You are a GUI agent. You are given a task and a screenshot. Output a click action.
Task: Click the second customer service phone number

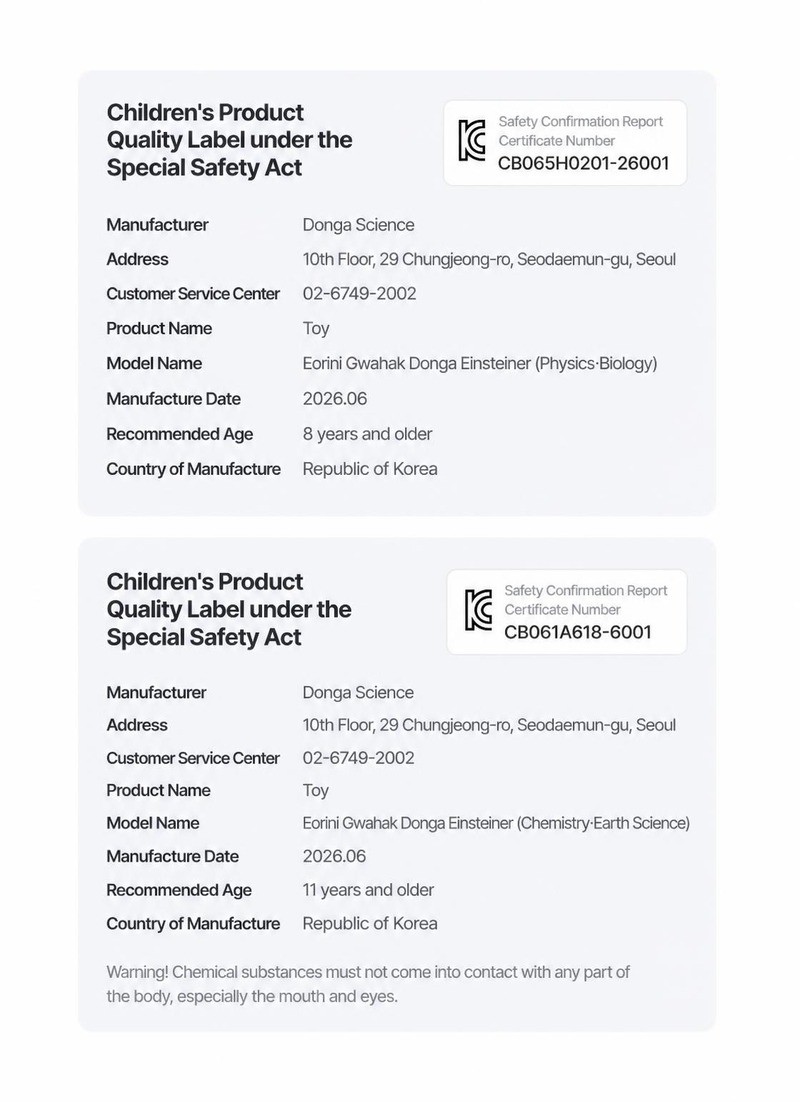[x=359, y=758]
